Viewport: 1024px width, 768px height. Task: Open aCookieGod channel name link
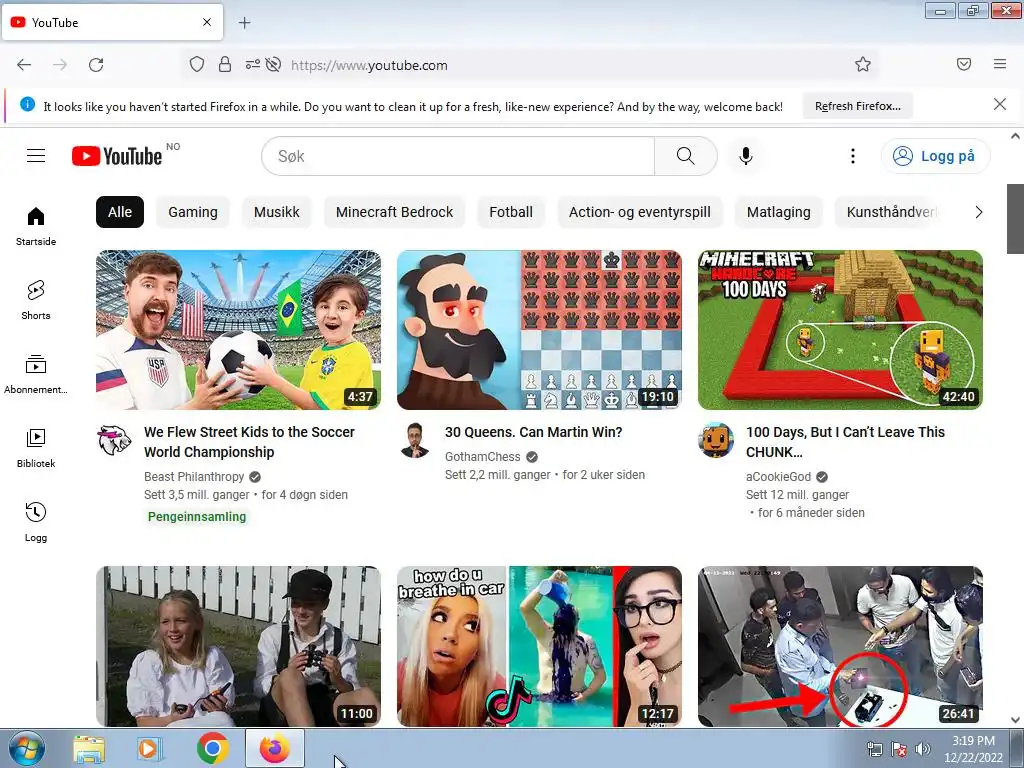(778, 477)
